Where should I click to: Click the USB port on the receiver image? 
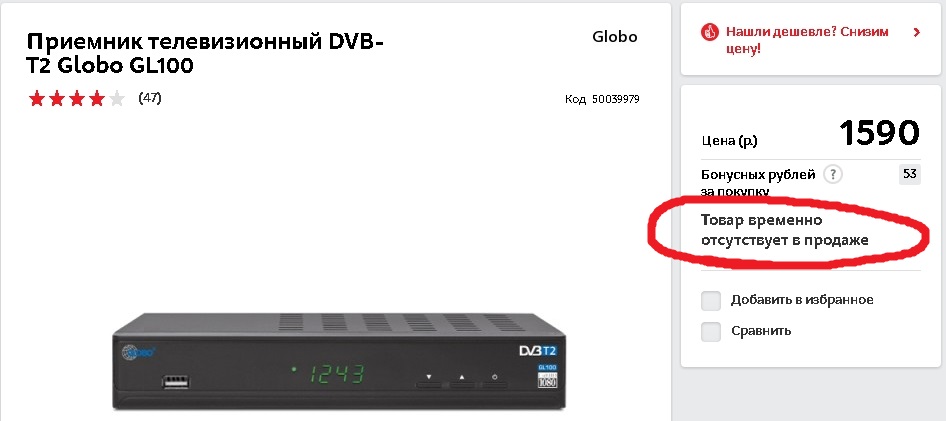(x=176, y=381)
